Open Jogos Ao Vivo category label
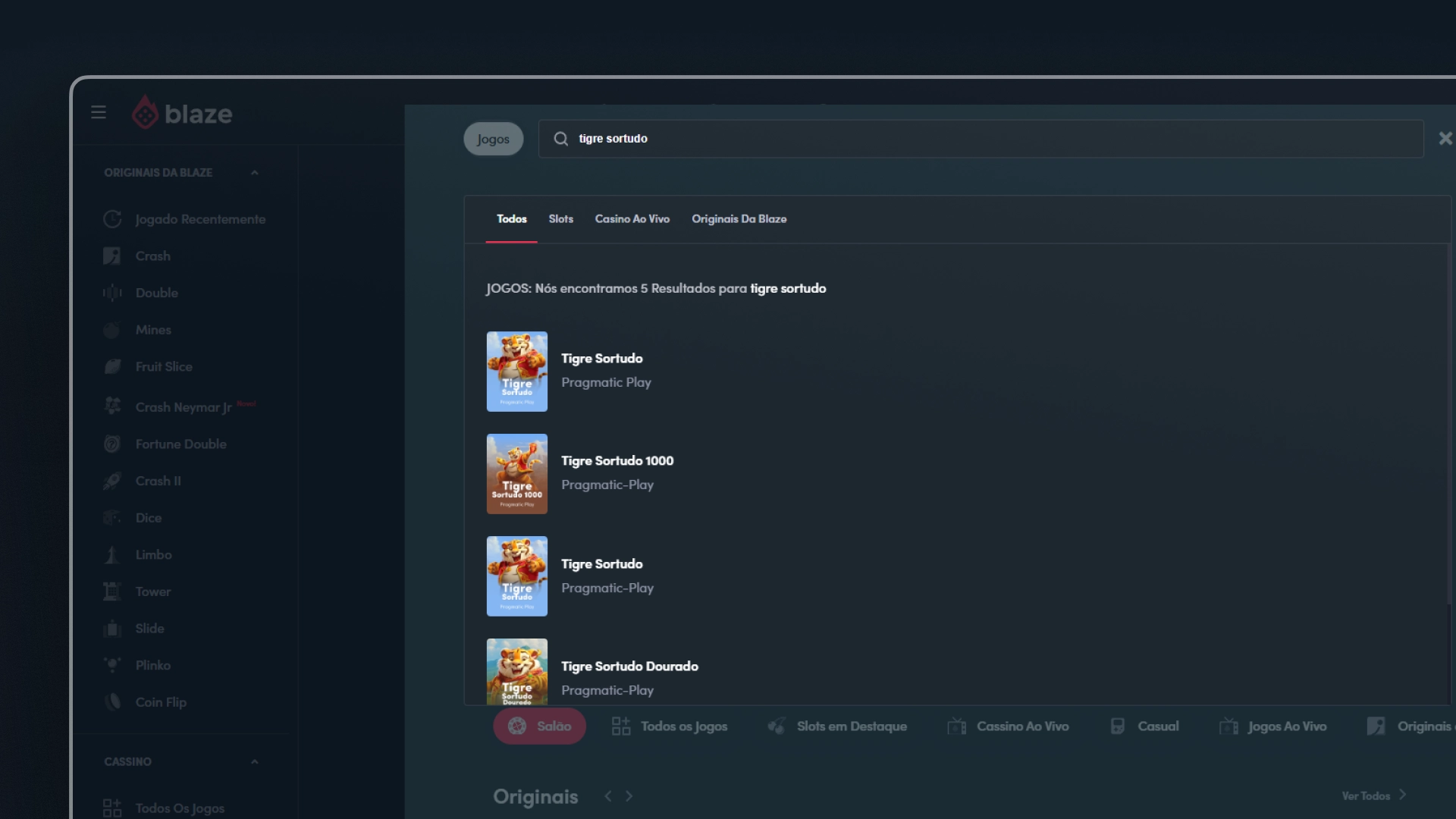The width and height of the screenshot is (1456, 819). [x=1288, y=726]
